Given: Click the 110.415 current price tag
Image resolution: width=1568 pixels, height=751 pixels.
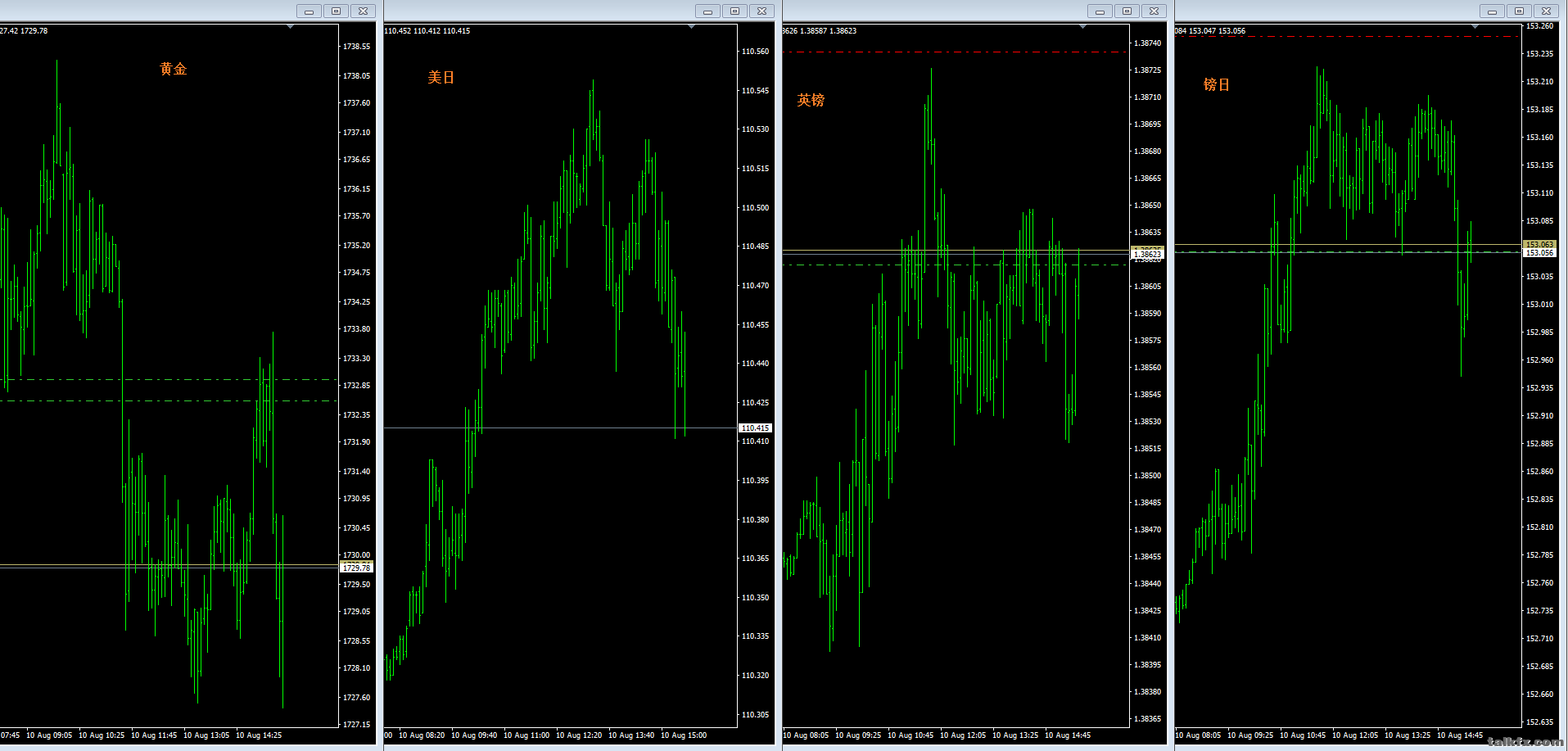Looking at the screenshot, I should click(x=755, y=428).
